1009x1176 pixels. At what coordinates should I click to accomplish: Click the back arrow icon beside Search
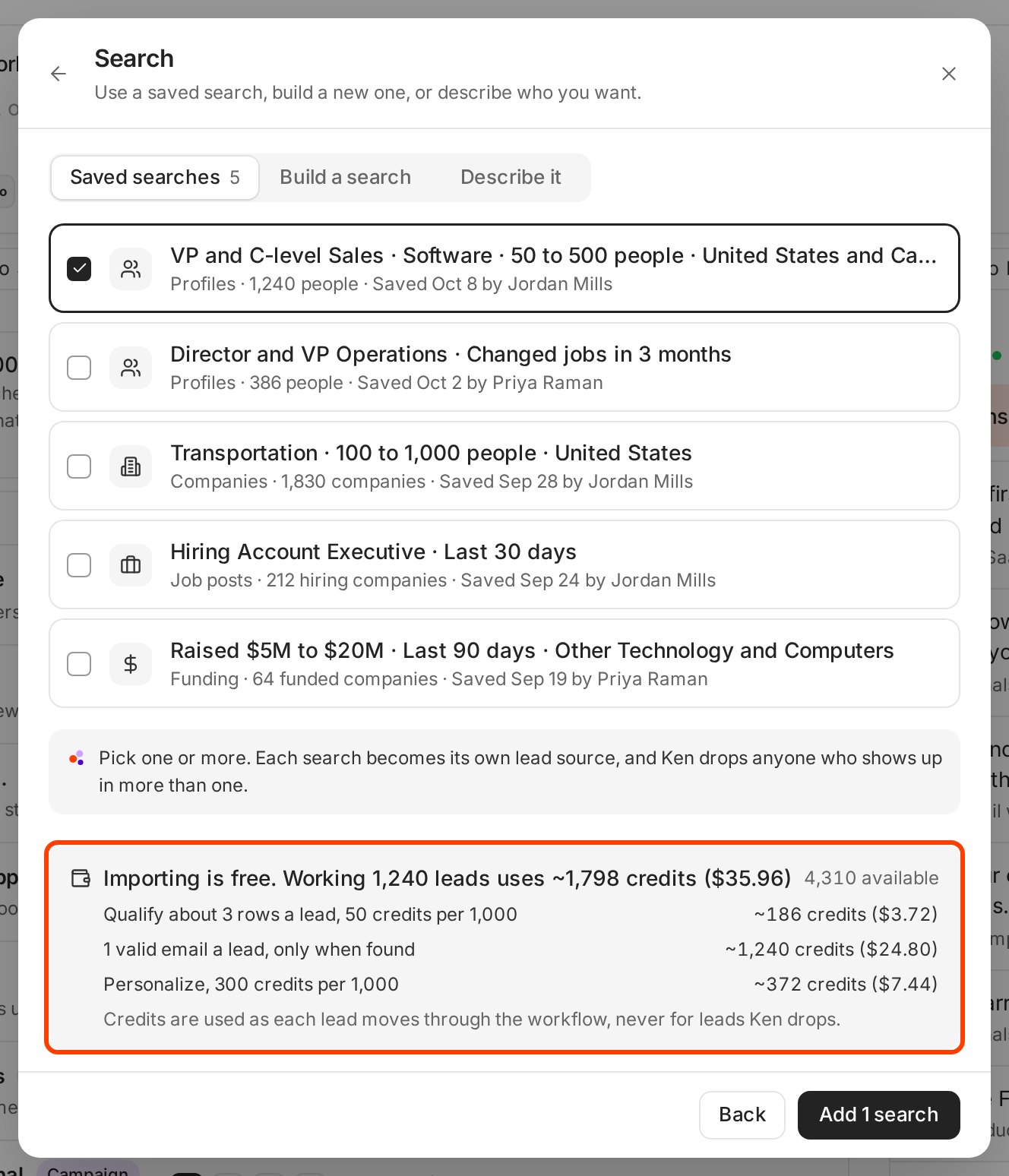tap(59, 74)
